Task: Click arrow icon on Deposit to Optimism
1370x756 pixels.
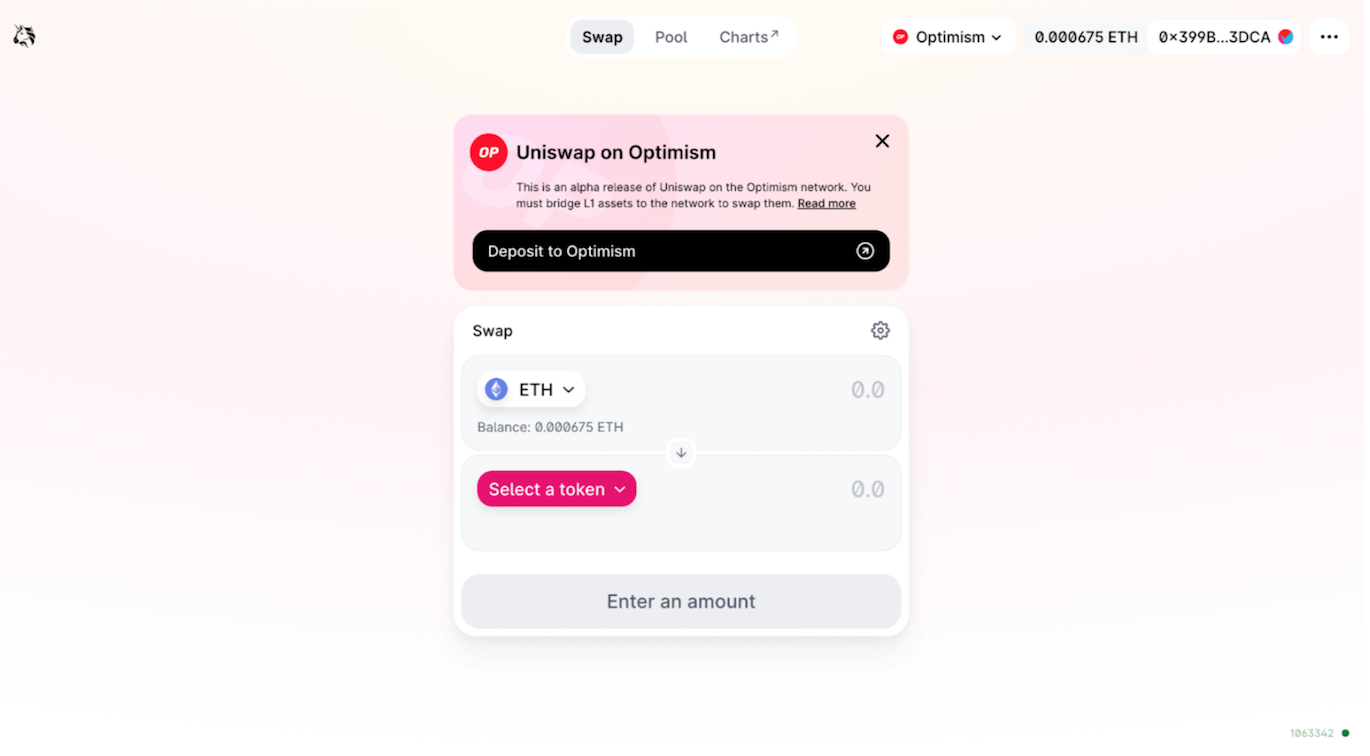Action: coord(865,251)
